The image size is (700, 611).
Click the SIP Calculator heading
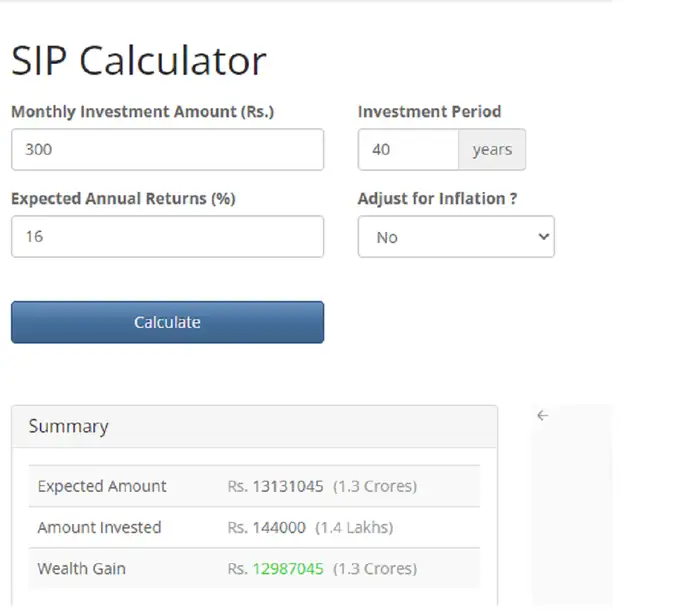pyautogui.click(x=139, y=61)
